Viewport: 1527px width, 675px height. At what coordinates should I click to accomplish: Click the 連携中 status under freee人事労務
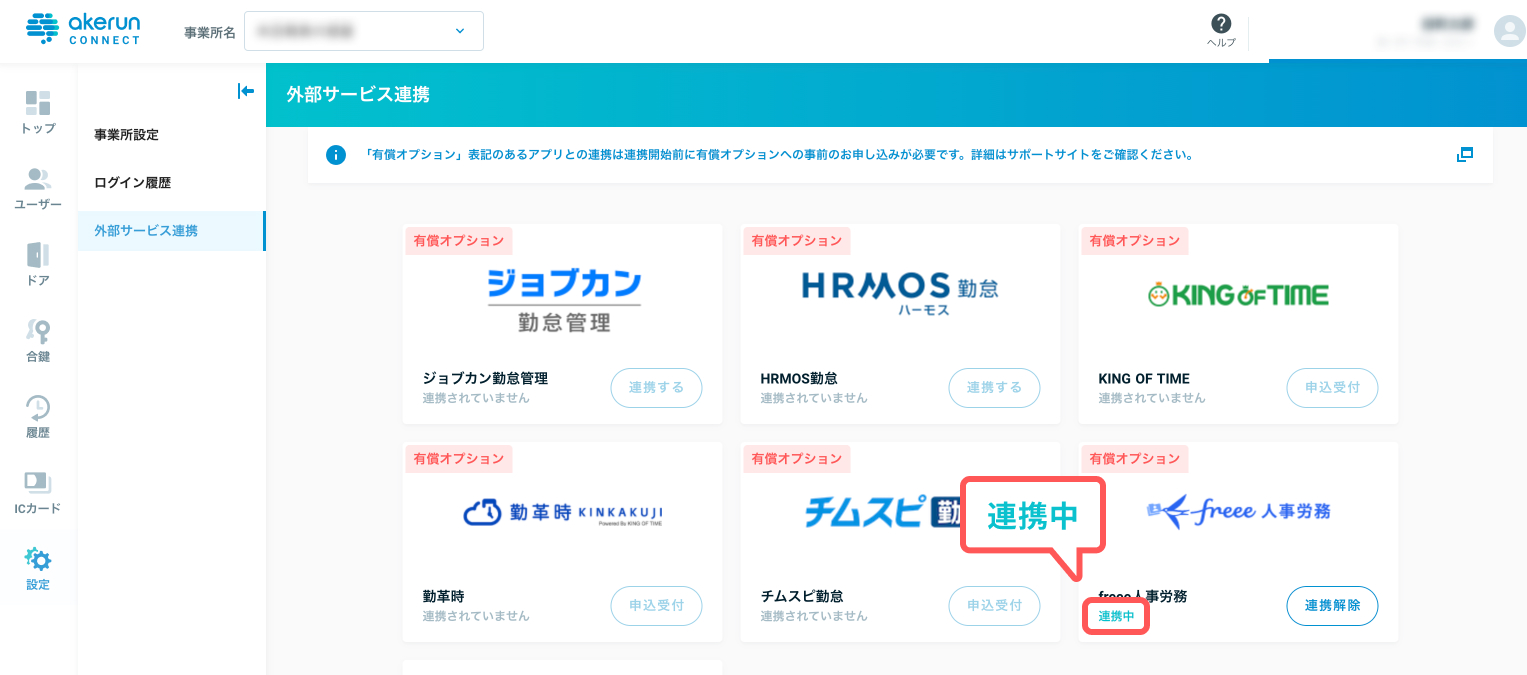pyautogui.click(x=1117, y=616)
